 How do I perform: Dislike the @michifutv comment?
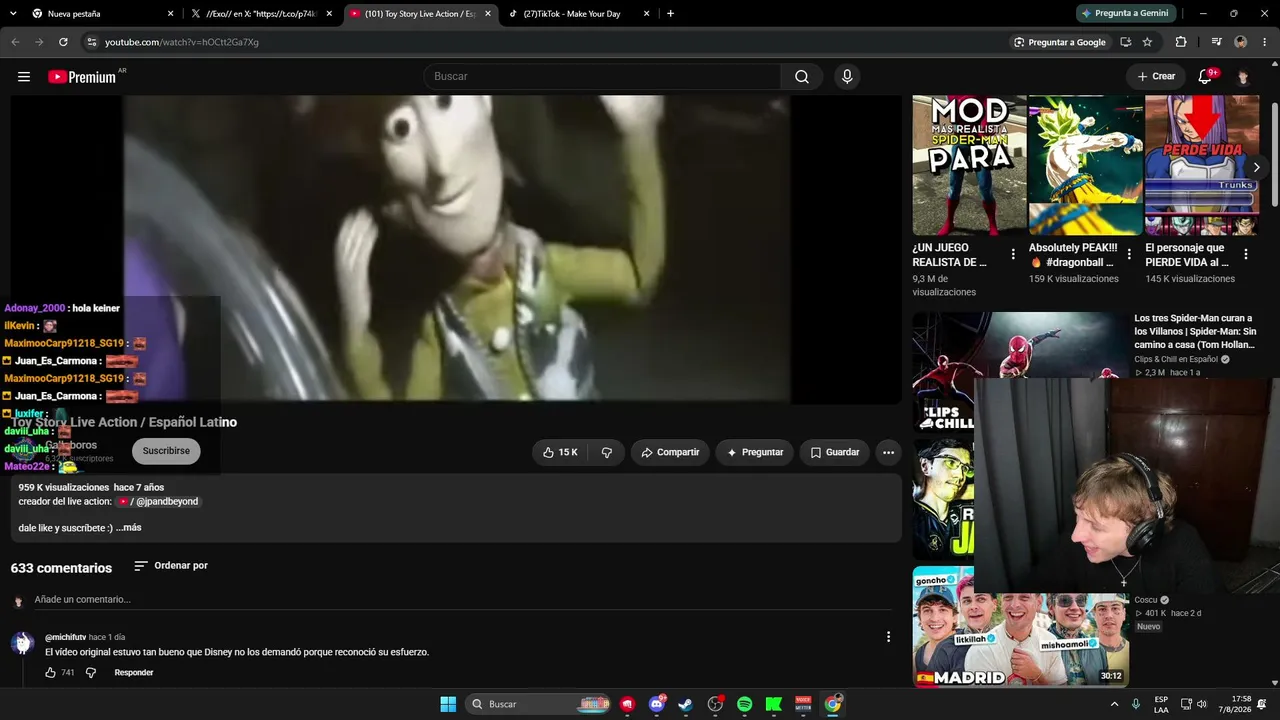click(x=90, y=673)
